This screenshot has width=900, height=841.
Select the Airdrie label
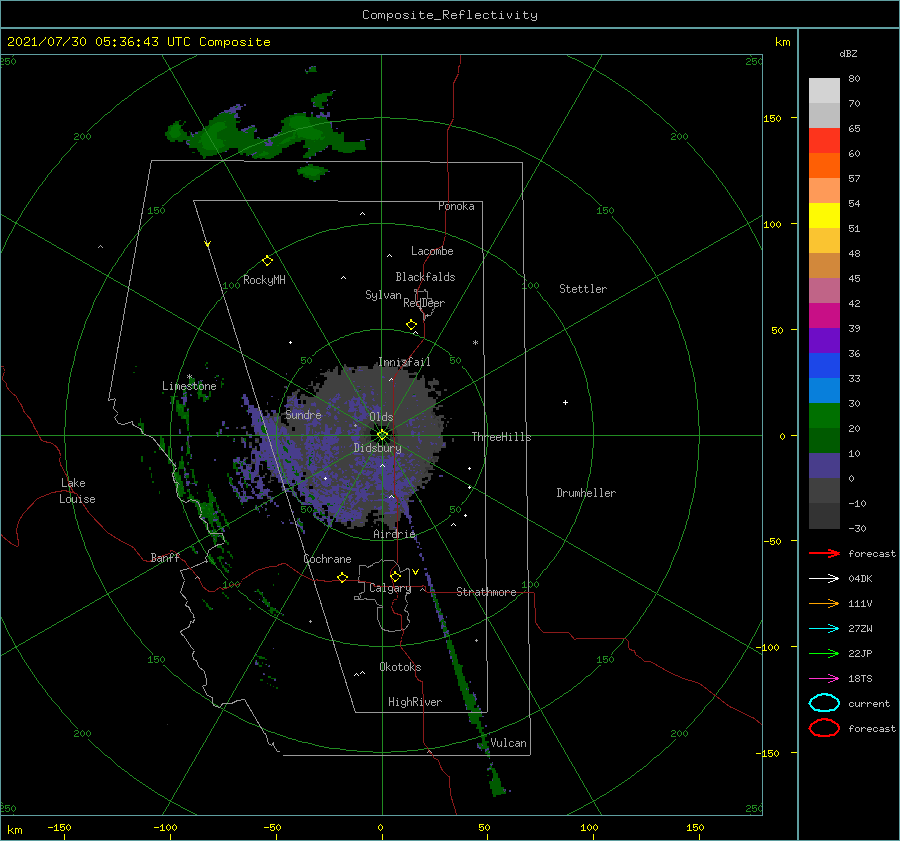click(x=394, y=534)
